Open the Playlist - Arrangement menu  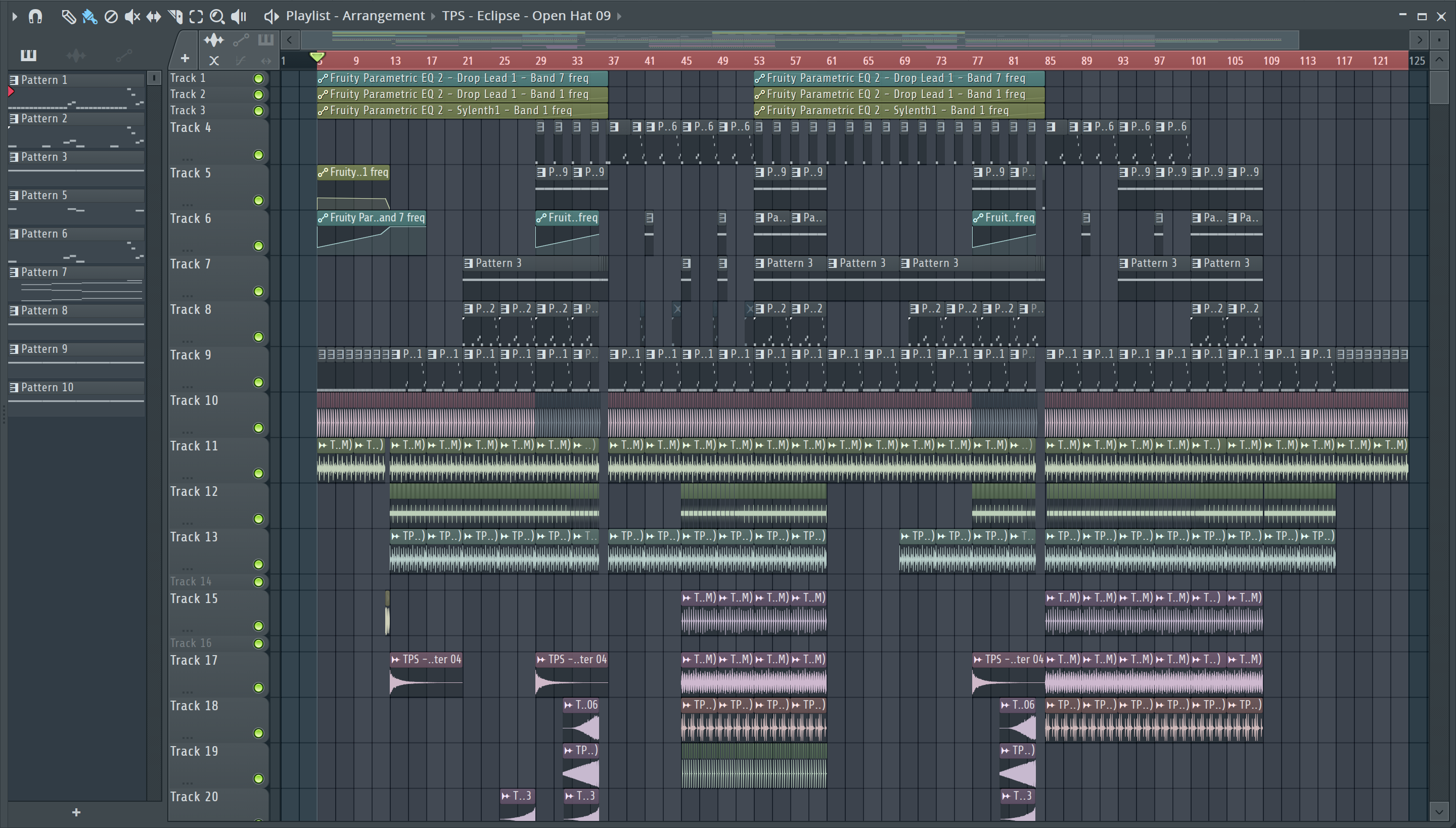[x=355, y=16]
